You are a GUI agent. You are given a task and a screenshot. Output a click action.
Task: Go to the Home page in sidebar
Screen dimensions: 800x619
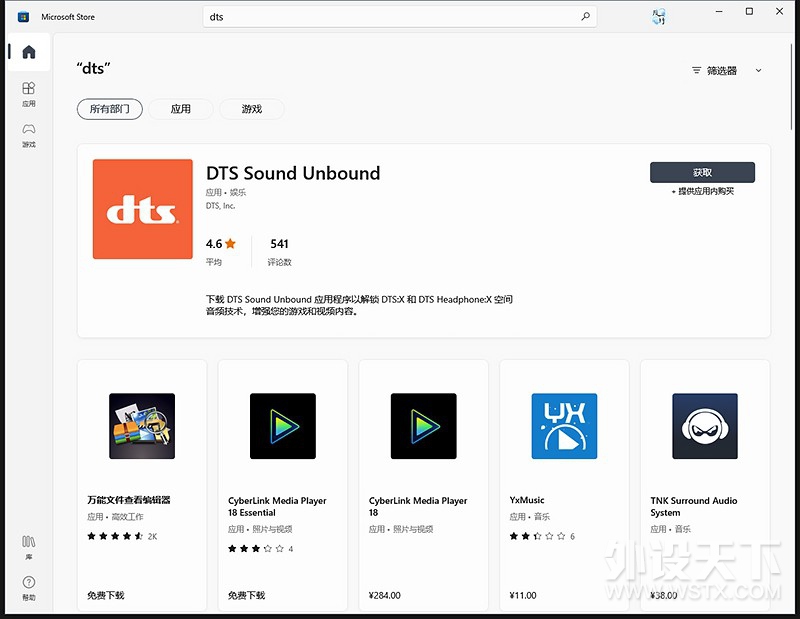29,52
